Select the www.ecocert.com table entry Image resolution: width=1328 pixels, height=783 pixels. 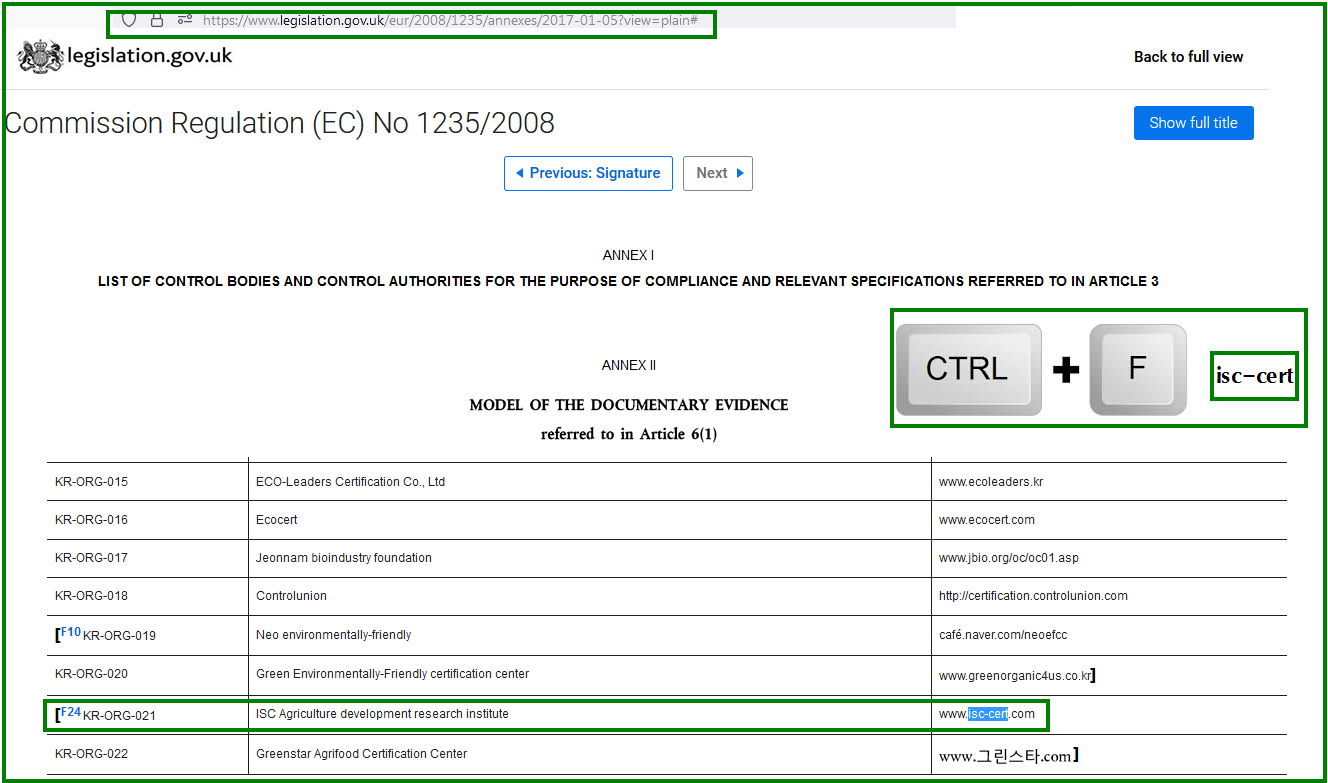tap(986, 520)
